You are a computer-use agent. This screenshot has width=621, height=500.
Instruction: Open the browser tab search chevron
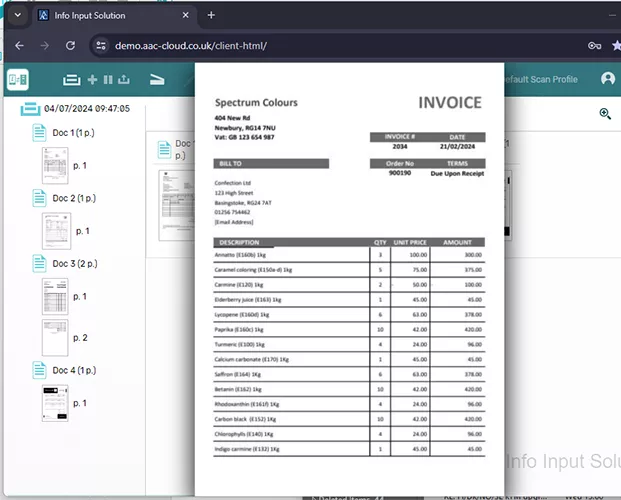16,15
